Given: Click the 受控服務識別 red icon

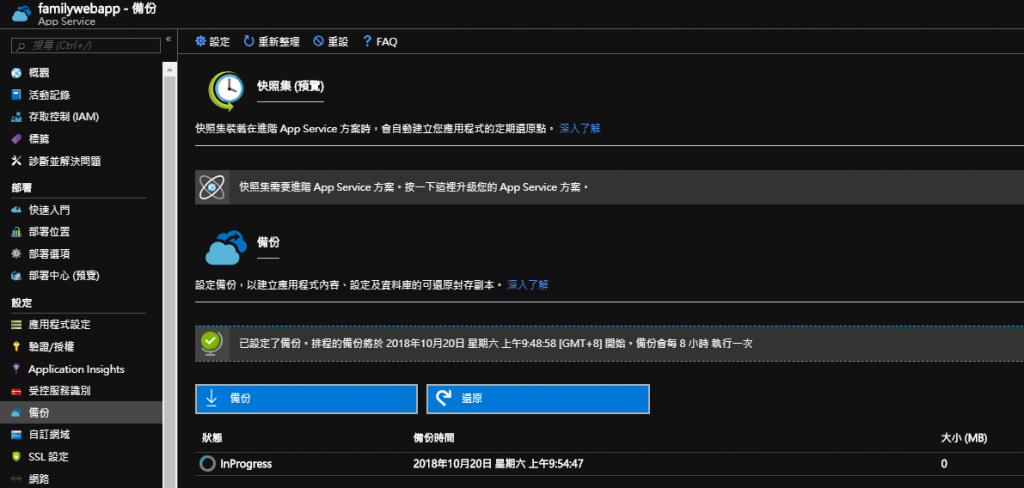Looking at the screenshot, I should point(16,391).
